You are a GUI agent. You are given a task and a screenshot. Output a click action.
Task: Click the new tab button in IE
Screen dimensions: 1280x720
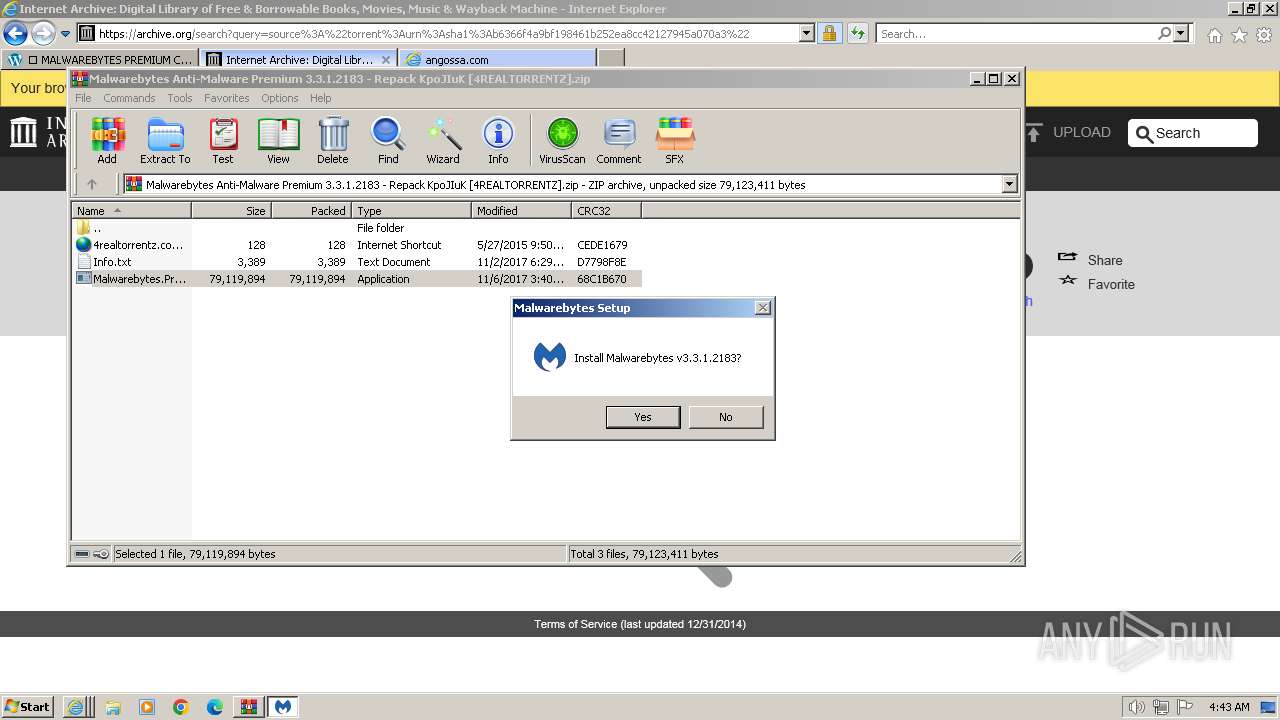click(610, 59)
